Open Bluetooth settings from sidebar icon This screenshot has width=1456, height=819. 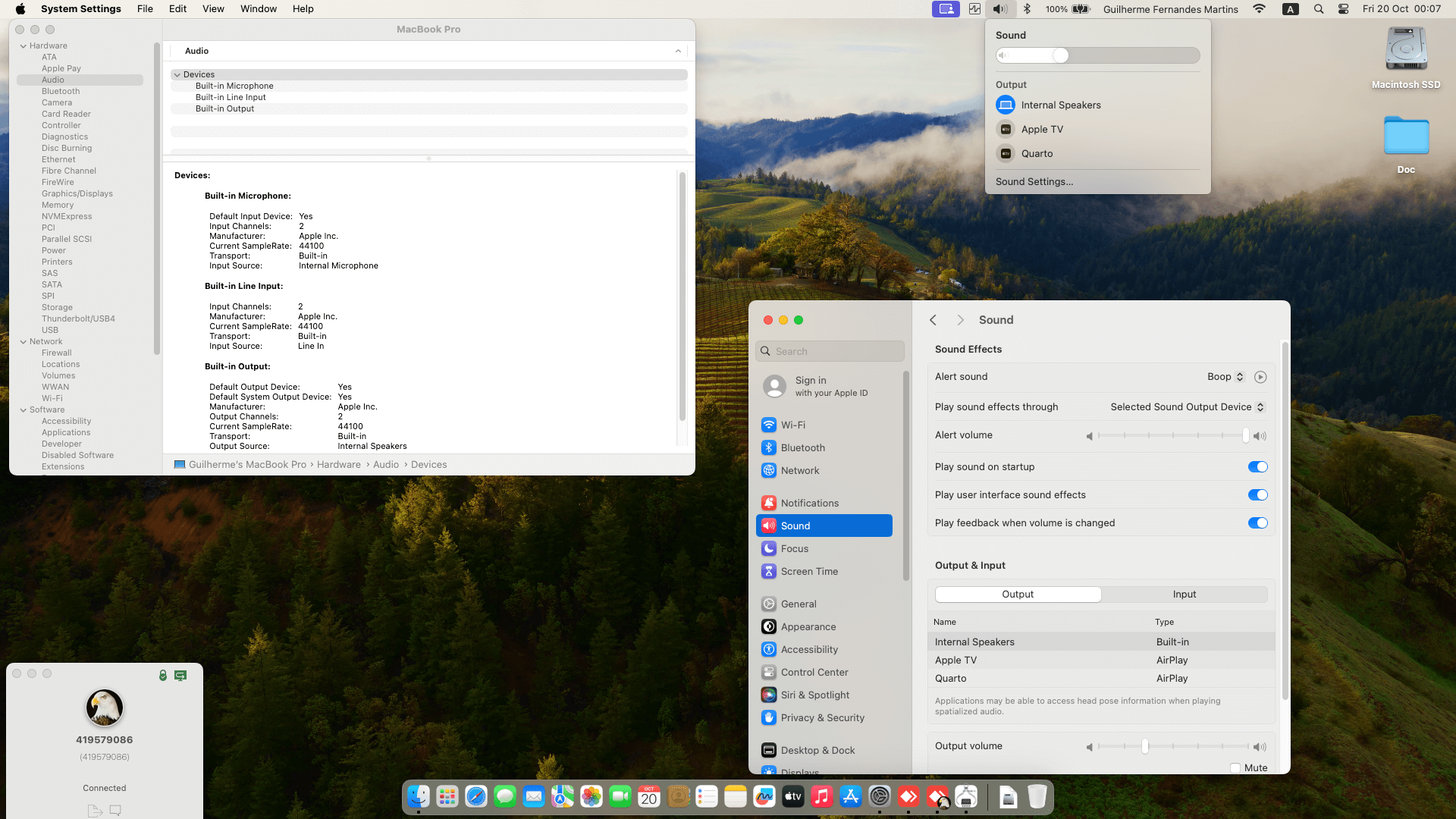coord(769,447)
